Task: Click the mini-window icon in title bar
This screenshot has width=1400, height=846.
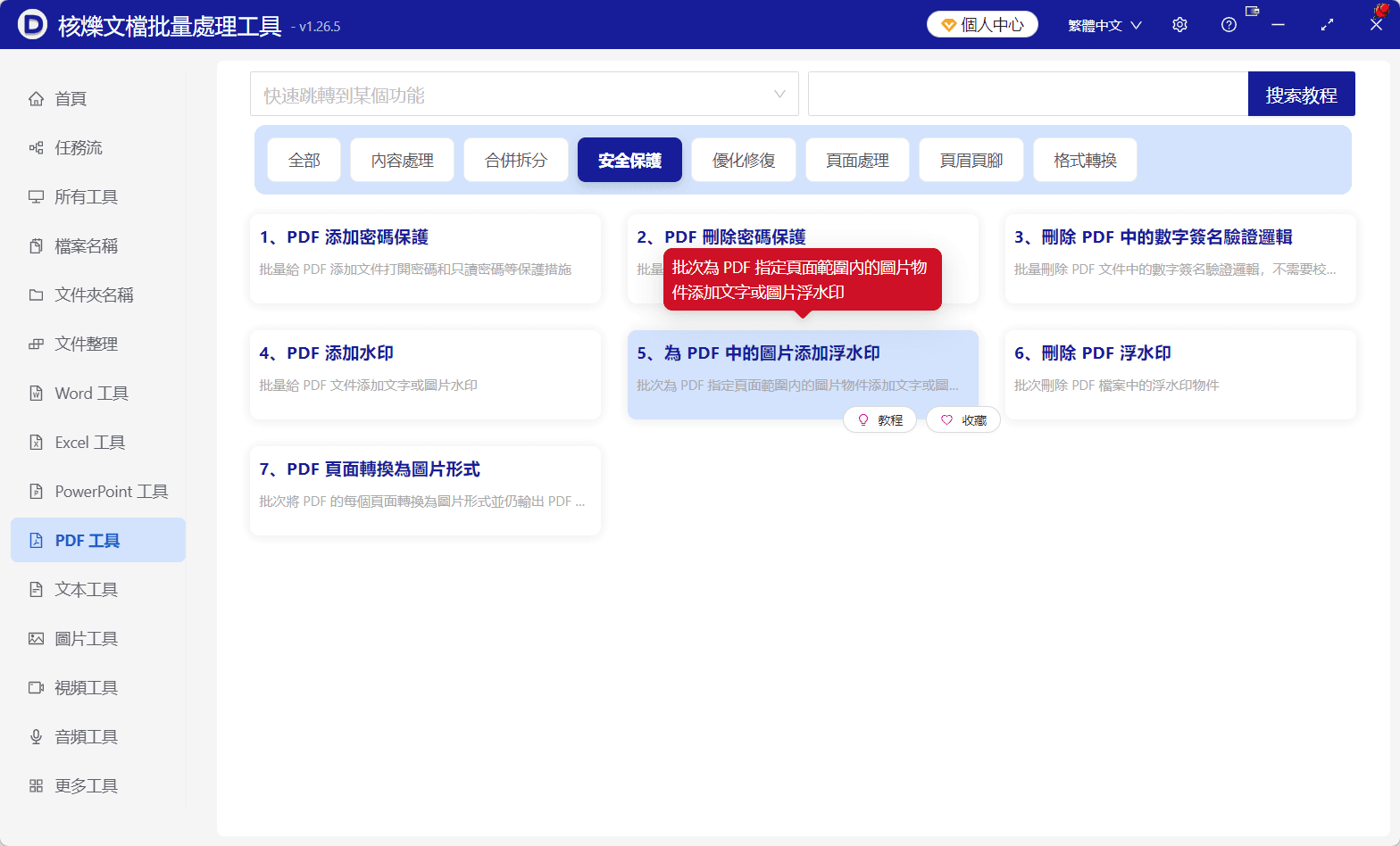Action: click(x=1252, y=12)
